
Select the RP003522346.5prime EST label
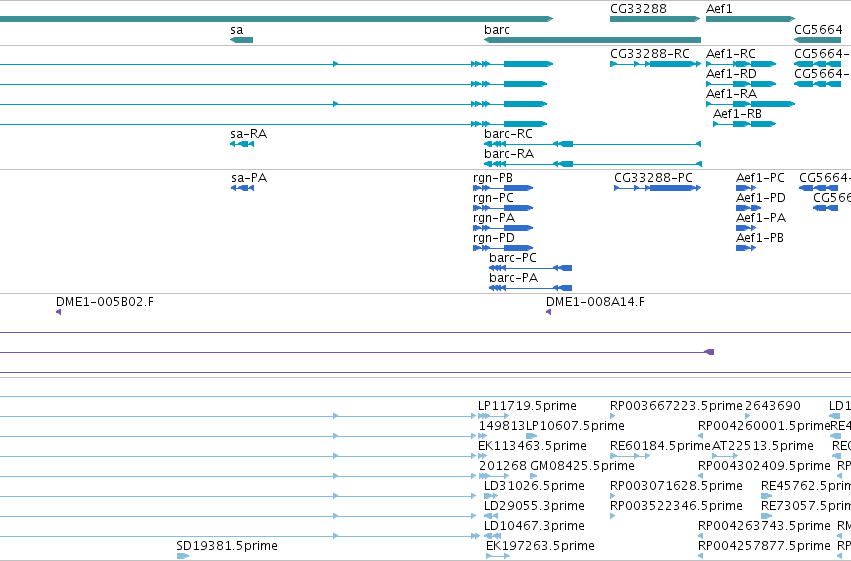676,506
